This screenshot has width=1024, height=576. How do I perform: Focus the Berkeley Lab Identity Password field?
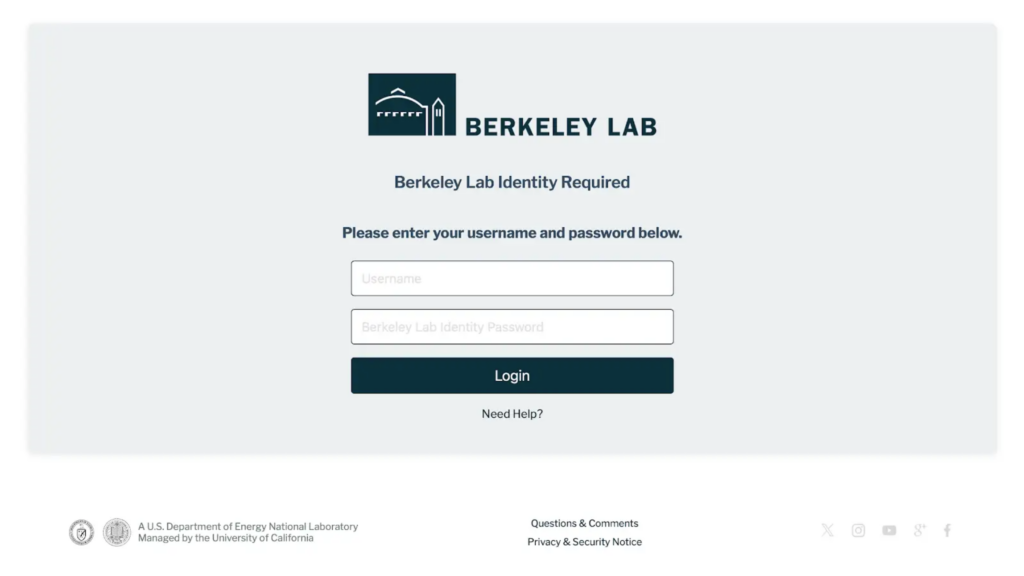pyautogui.click(x=512, y=327)
